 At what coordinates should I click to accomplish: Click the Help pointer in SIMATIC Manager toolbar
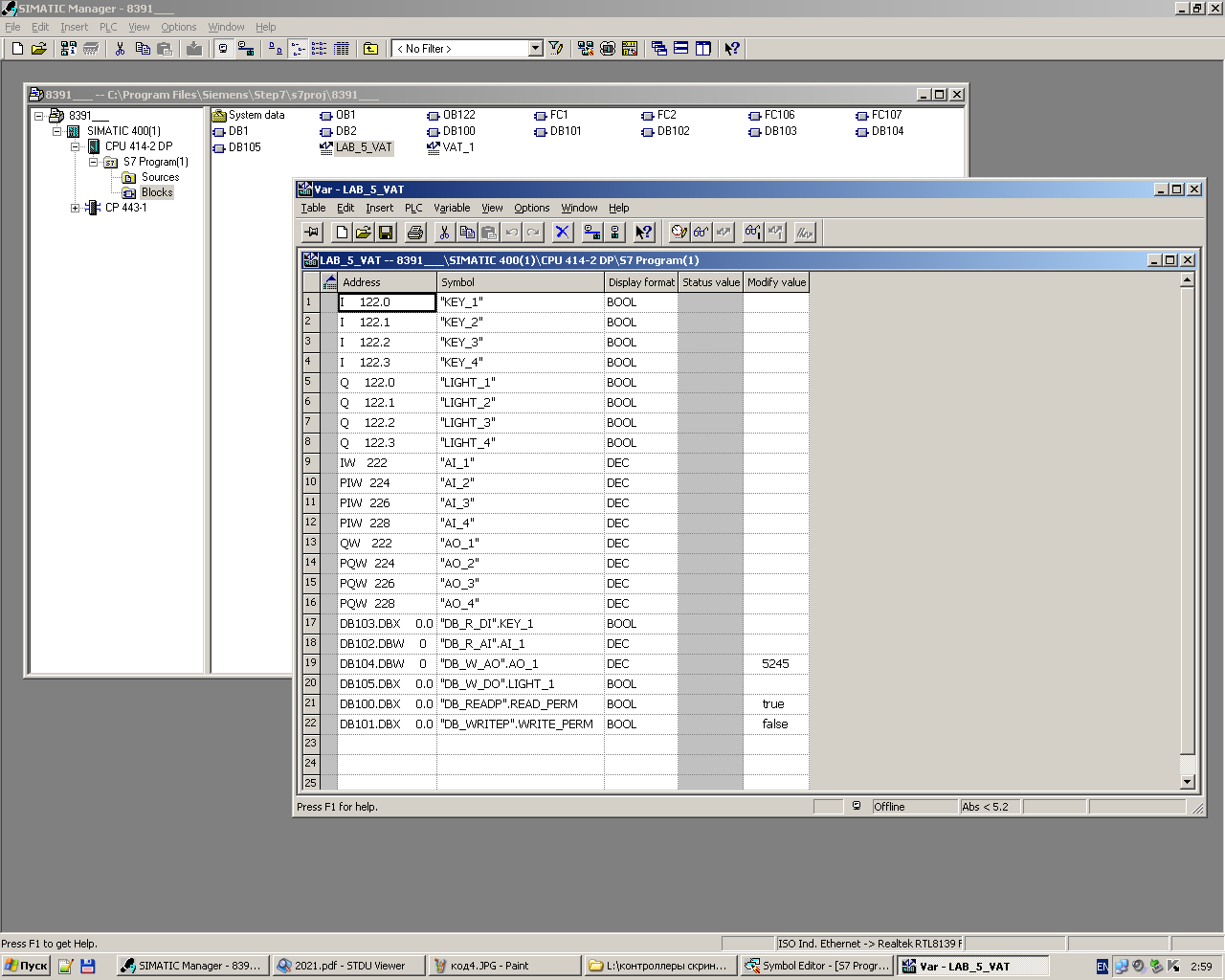(x=732, y=49)
